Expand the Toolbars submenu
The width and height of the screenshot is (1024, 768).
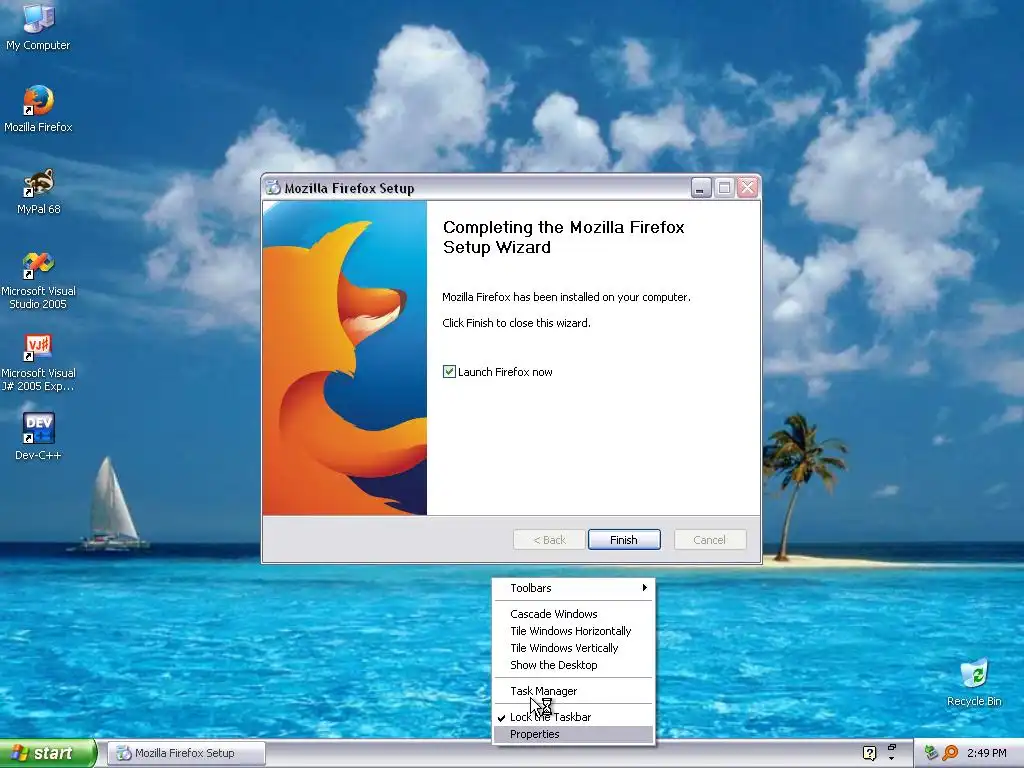point(573,588)
